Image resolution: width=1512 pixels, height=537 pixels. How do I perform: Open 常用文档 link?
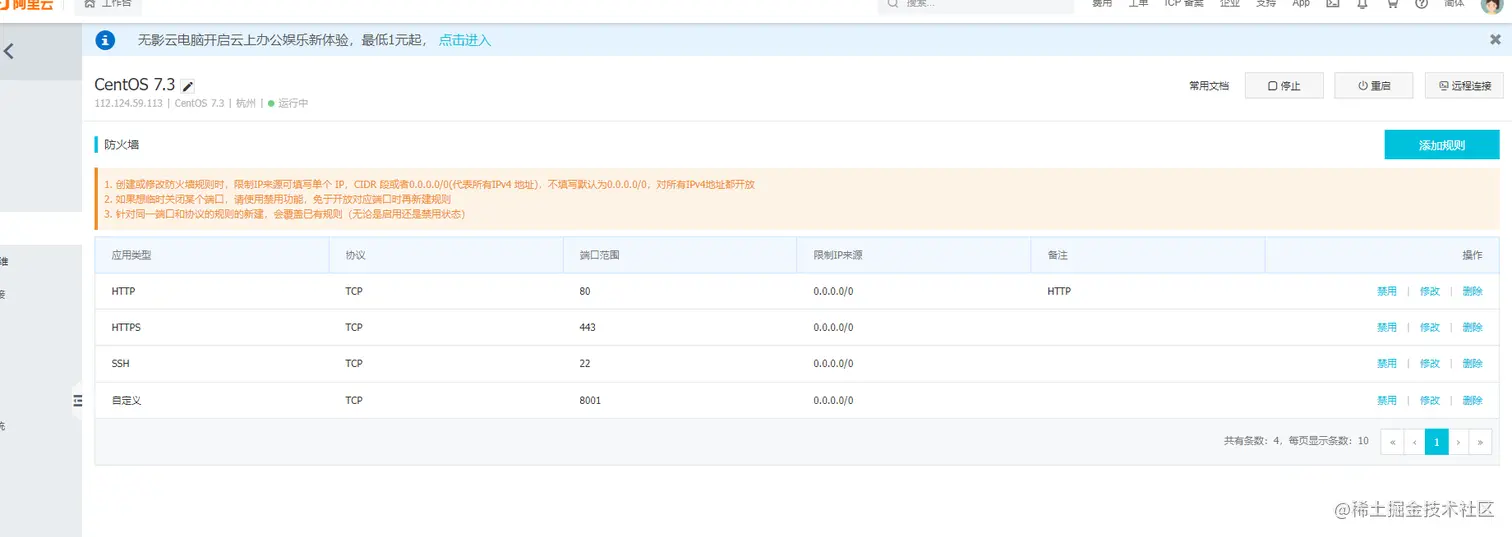pyautogui.click(x=1209, y=86)
